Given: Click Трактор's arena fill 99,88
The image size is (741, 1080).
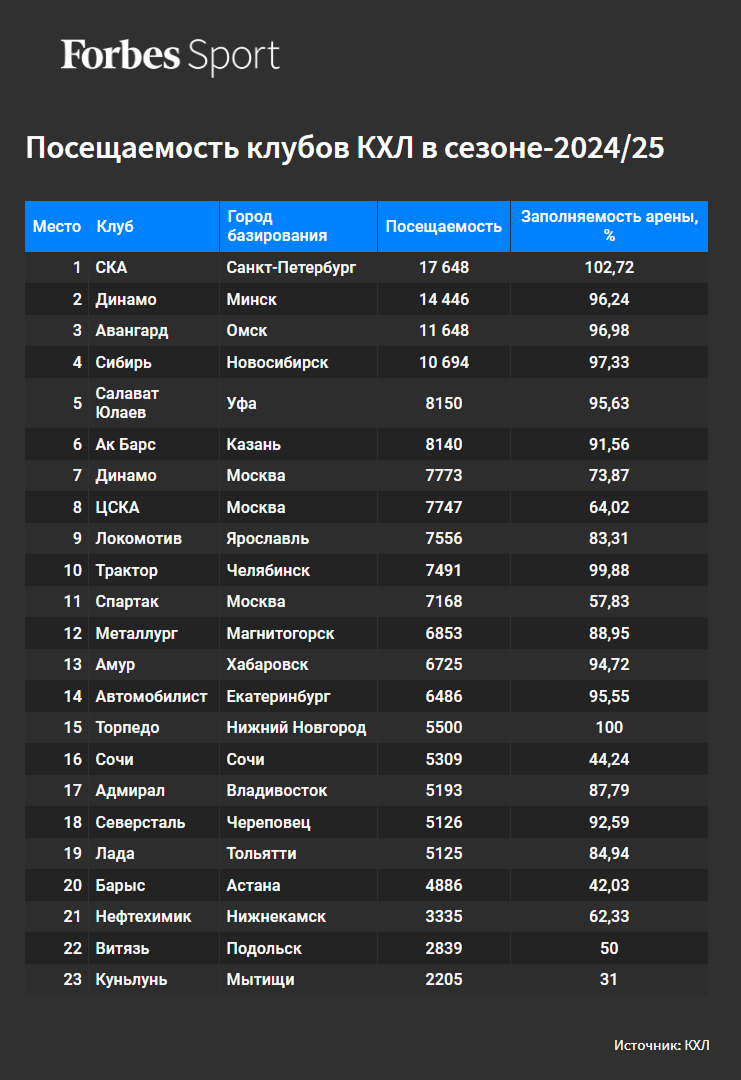Looking at the screenshot, I should (609, 570).
